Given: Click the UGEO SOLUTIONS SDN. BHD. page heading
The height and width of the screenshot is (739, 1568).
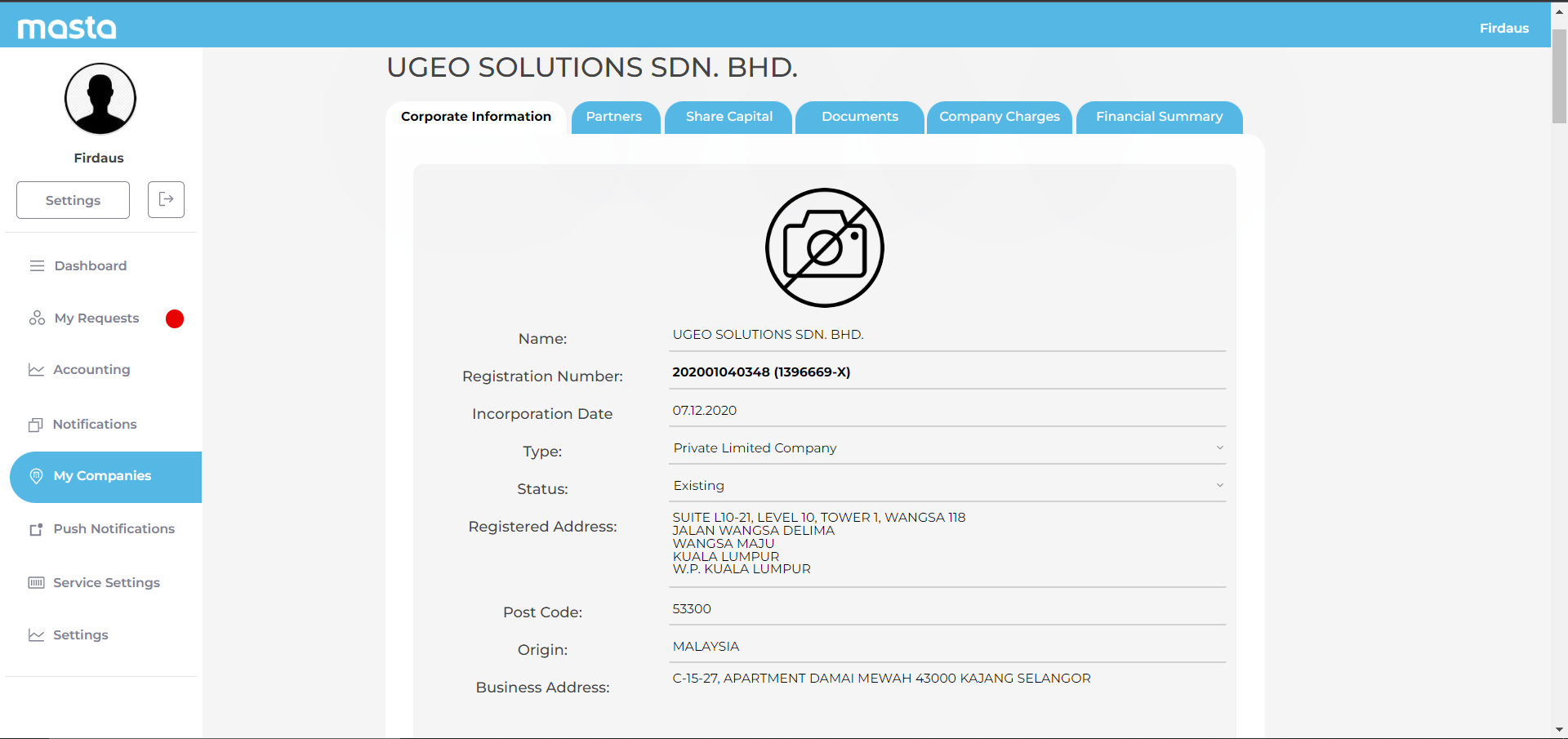Looking at the screenshot, I should coord(592,67).
